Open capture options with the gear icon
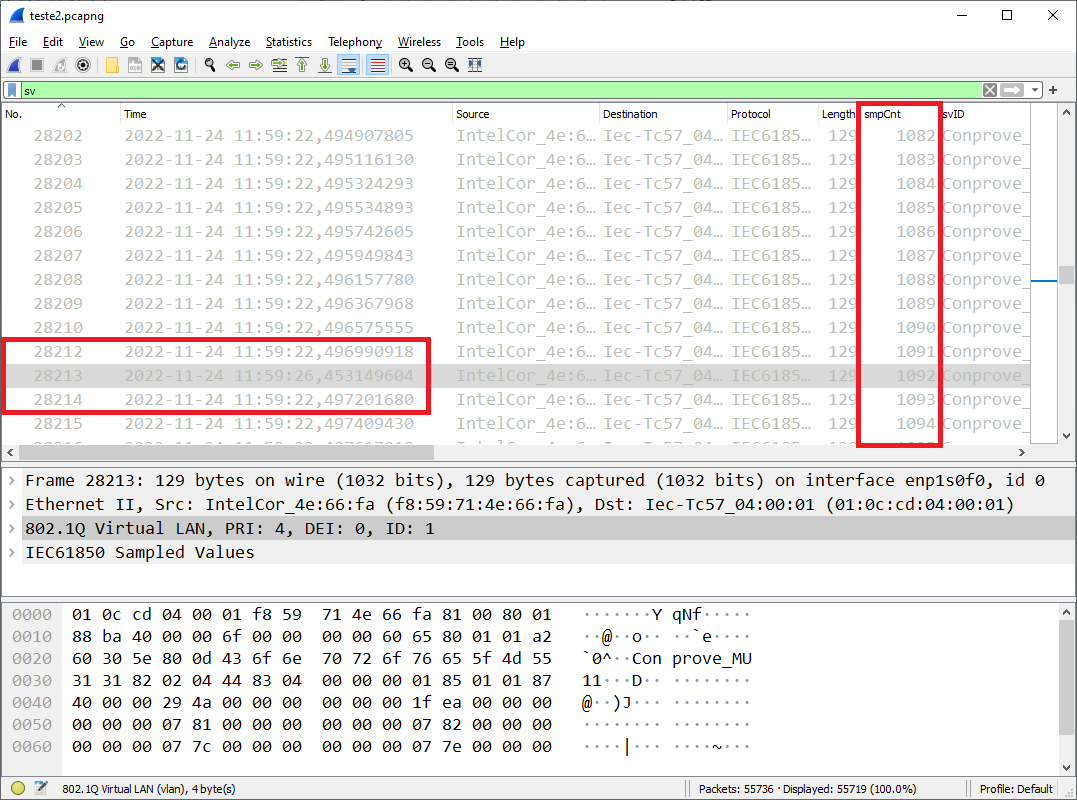The image size is (1077, 800). click(84, 65)
